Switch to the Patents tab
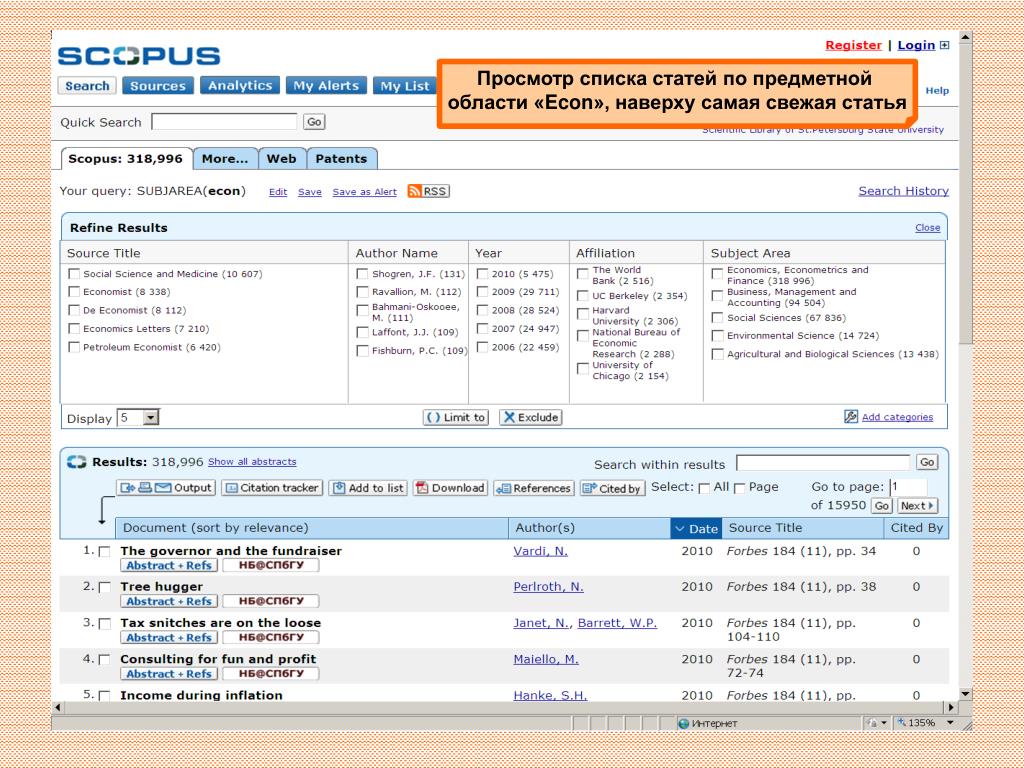This screenshot has height=768, width=1024. 341,158
